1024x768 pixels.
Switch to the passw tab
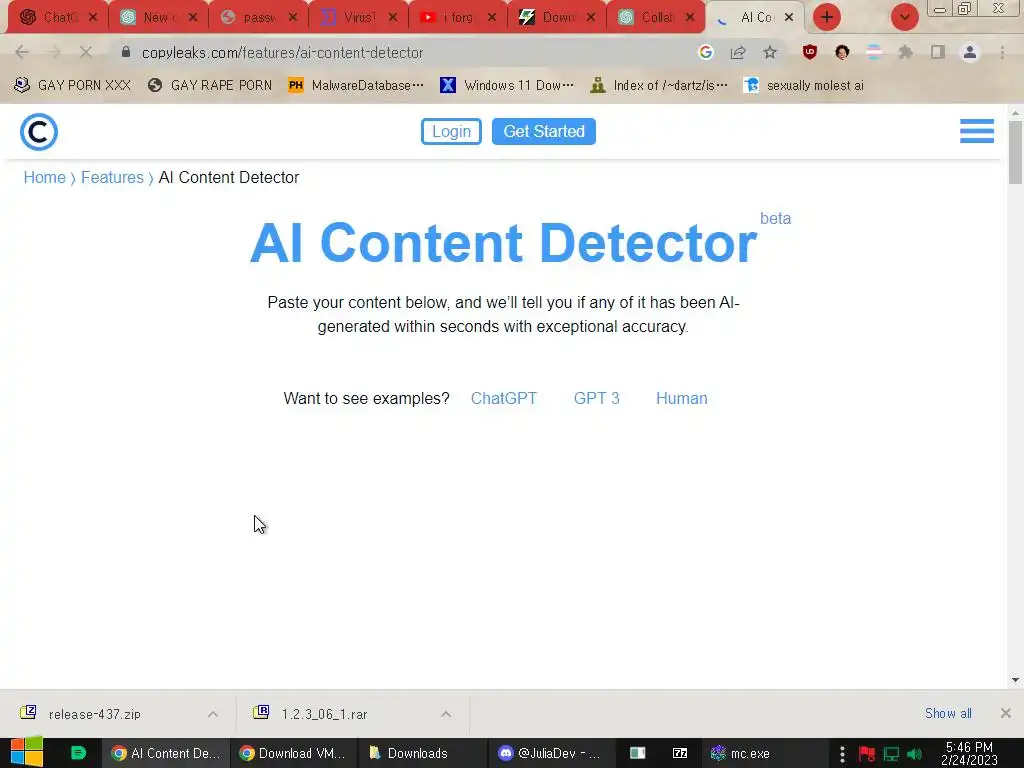249,17
